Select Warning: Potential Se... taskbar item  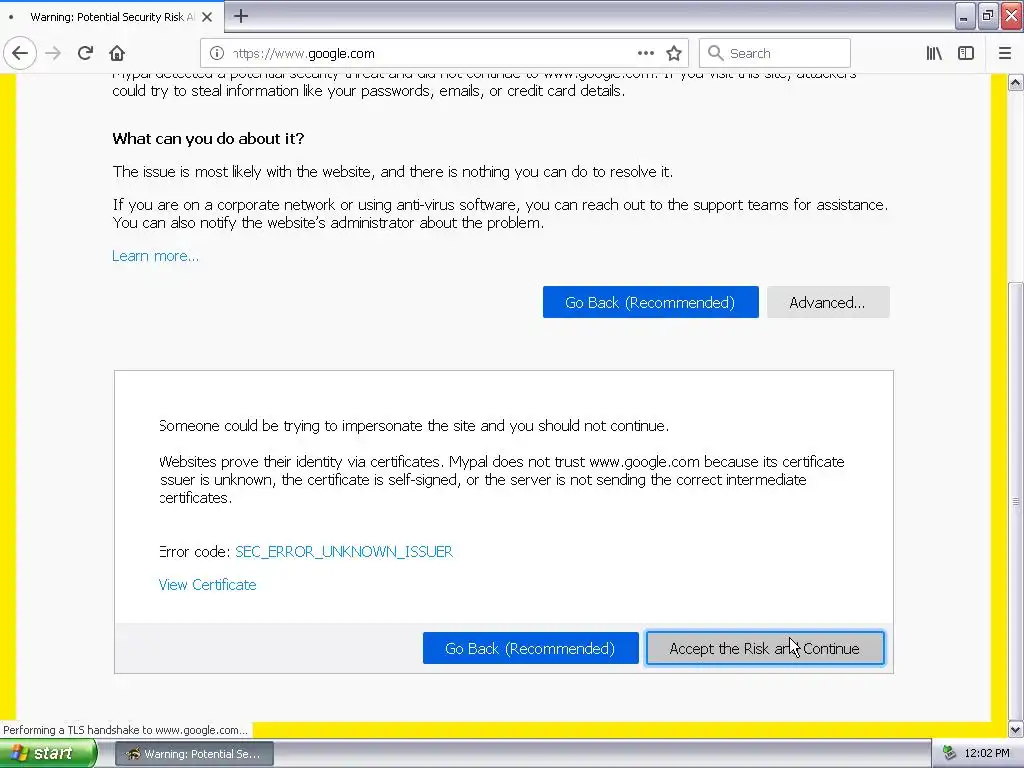click(195, 754)
